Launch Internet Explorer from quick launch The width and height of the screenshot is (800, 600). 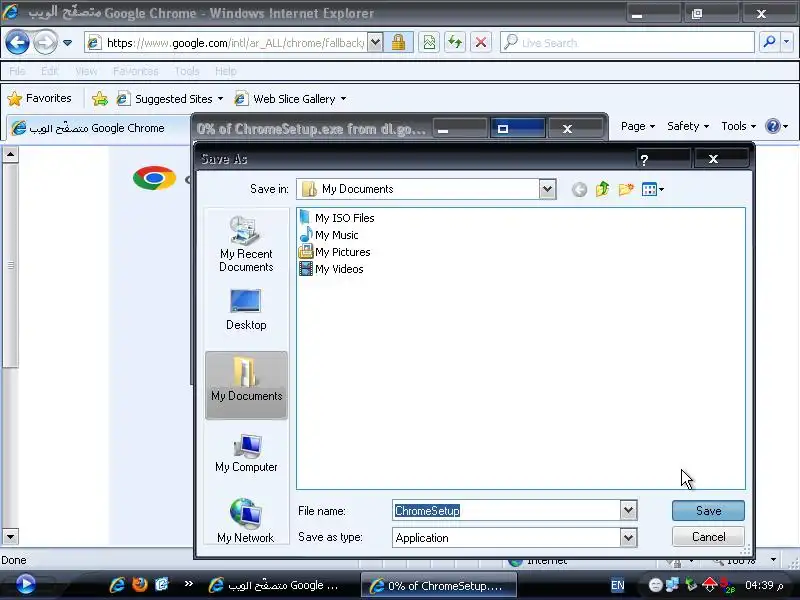tap(117, 585)
